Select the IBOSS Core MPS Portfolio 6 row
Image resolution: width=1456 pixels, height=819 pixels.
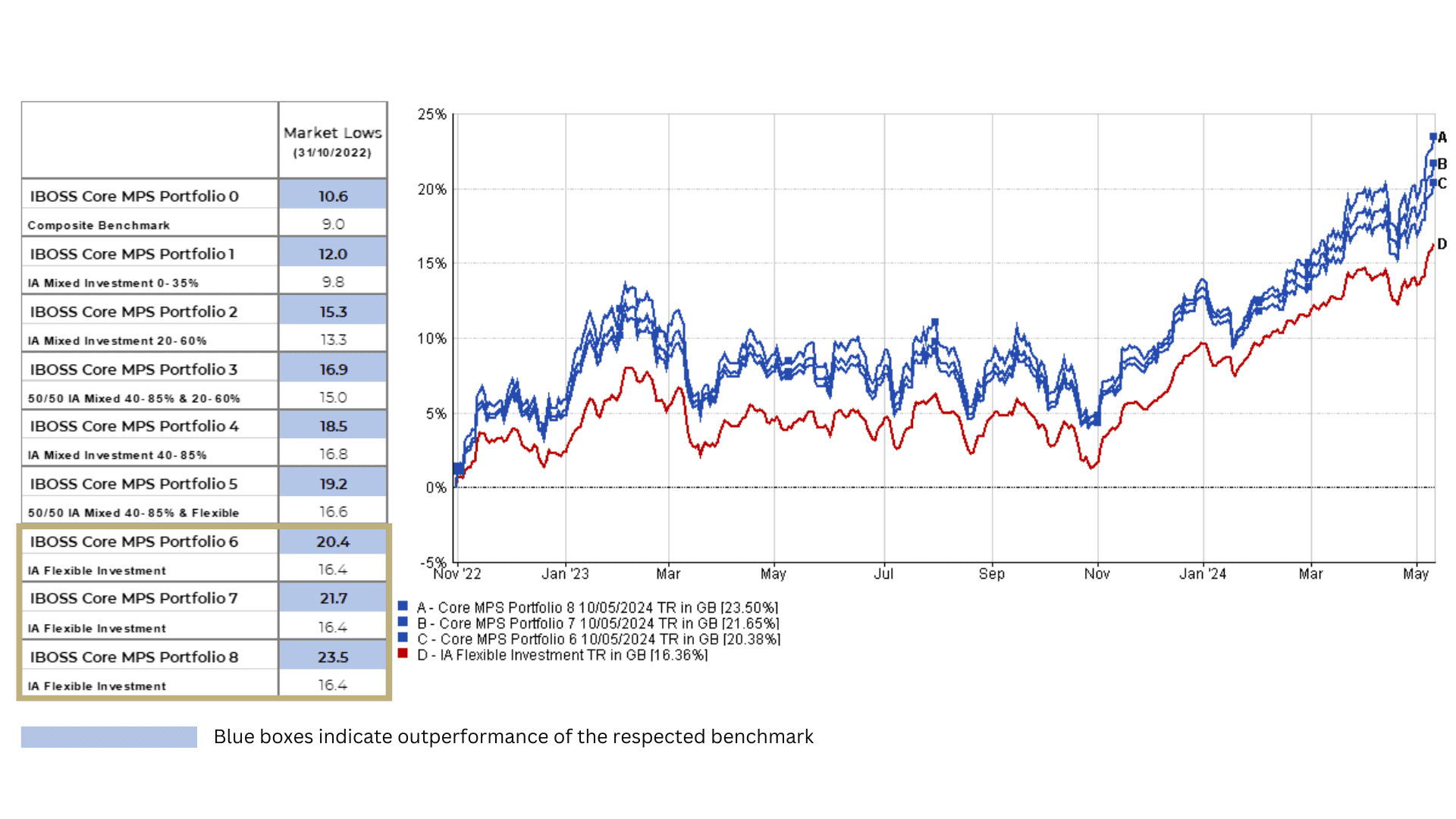(x=134, y=541)
